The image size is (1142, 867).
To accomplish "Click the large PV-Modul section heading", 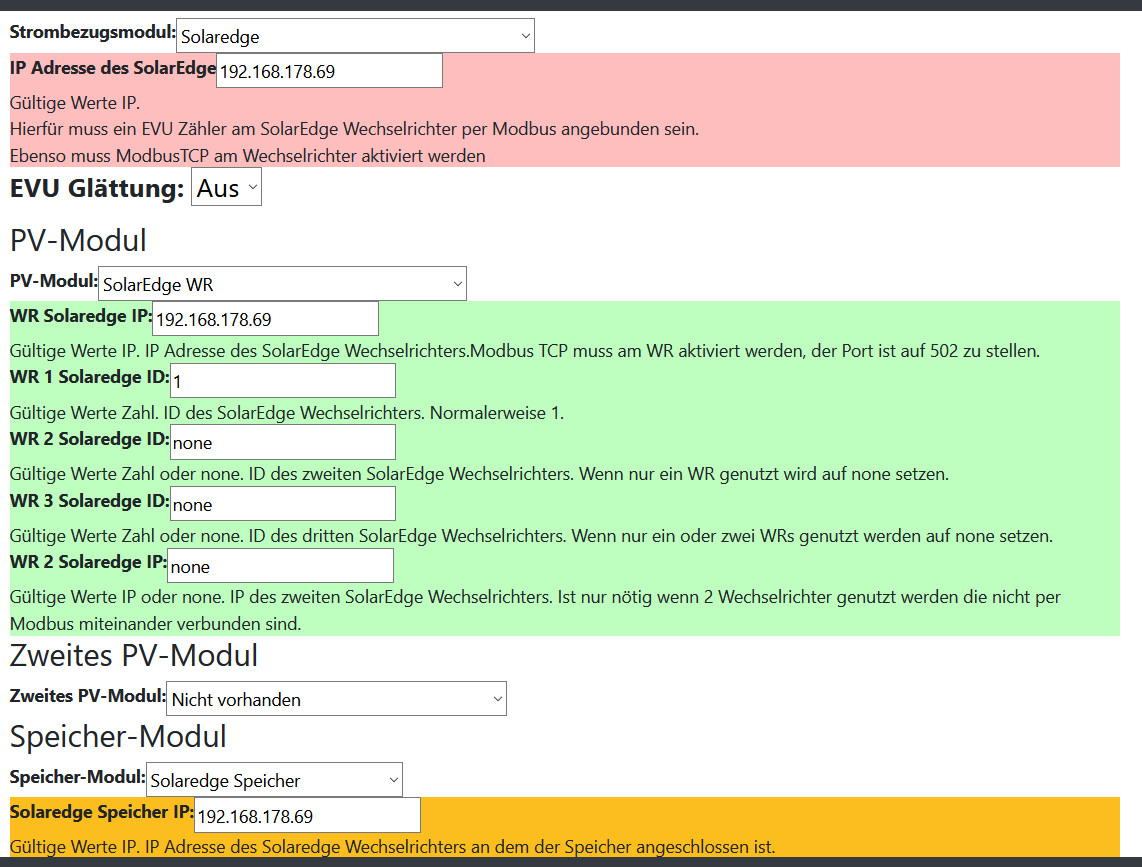I will pos(78,241).
